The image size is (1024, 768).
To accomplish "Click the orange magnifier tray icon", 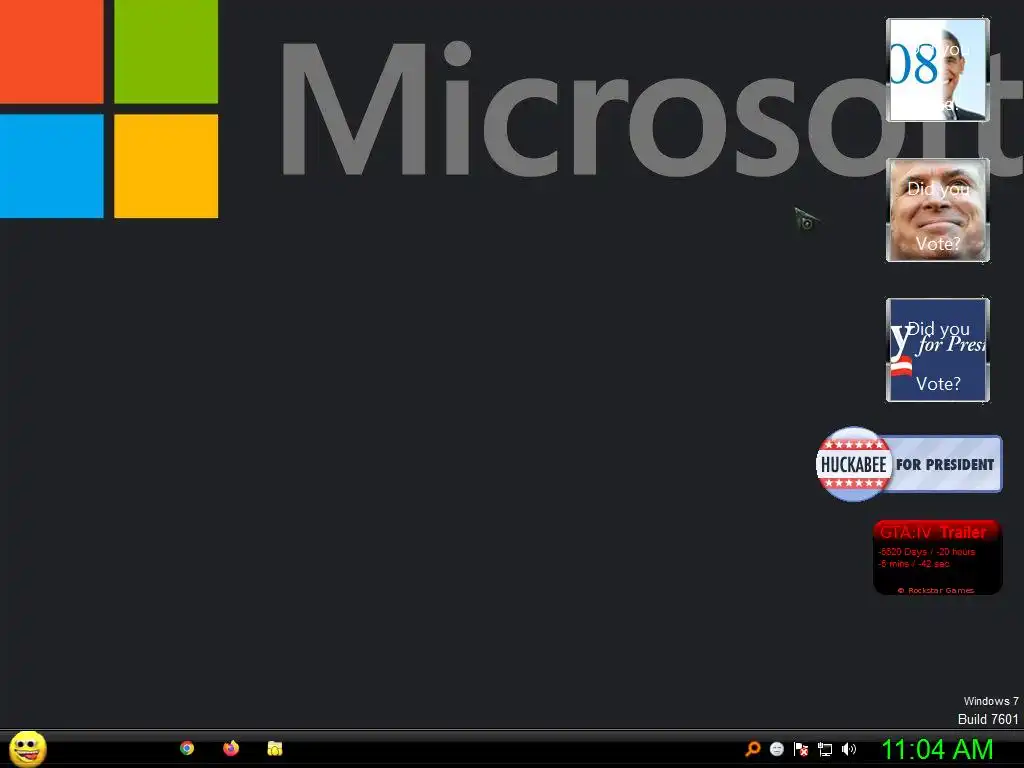I will pyautogui.click(x=753, y=749).
